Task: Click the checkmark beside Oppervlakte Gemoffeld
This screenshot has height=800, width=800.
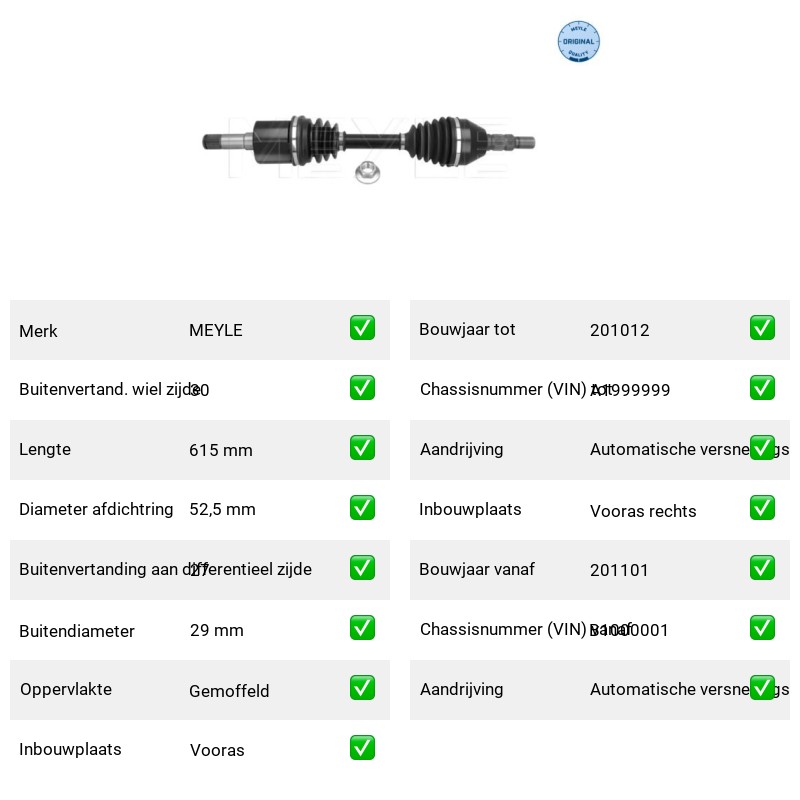Action: (362, 688)
